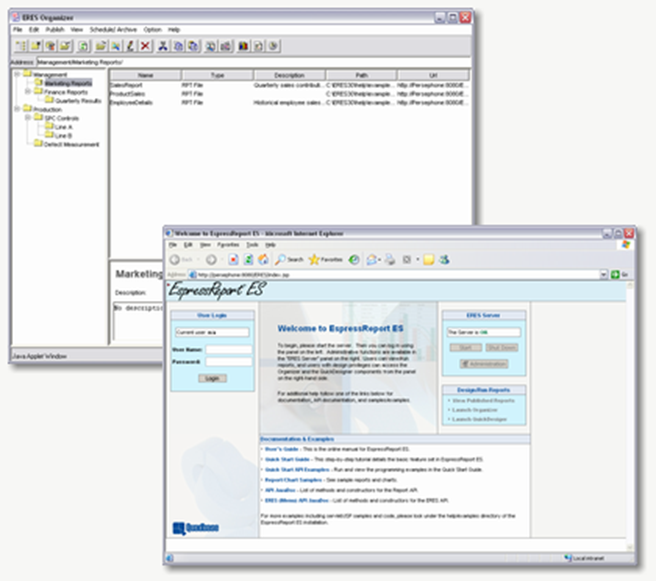
Task: Open the Publish menu in Organizer
Action: coord(55,30)
